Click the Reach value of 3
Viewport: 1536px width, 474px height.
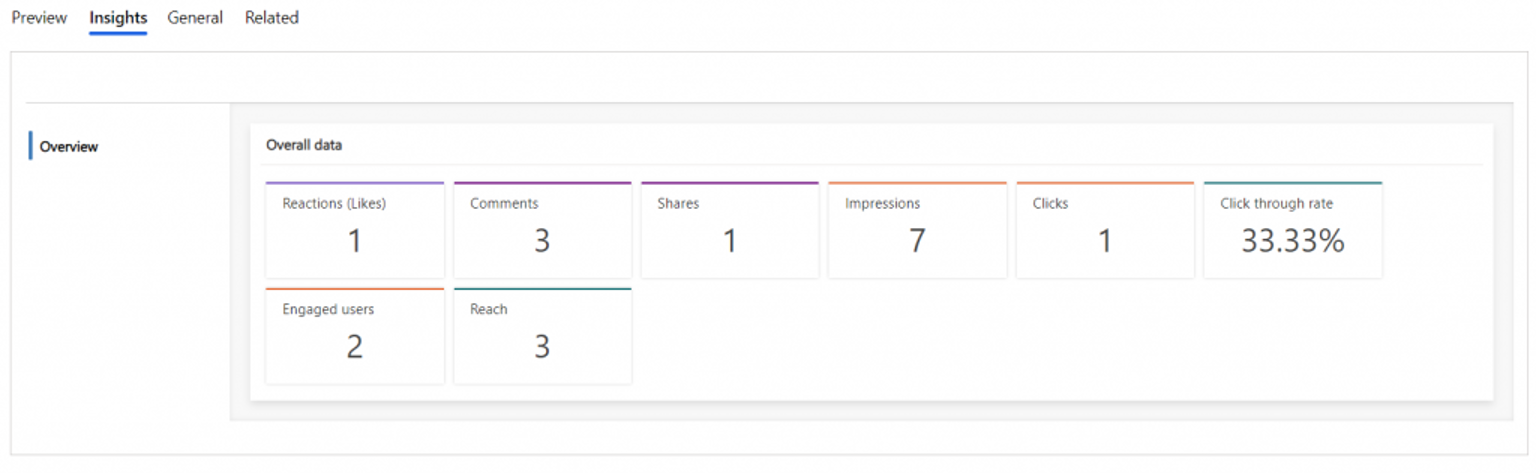click(542, 347)
